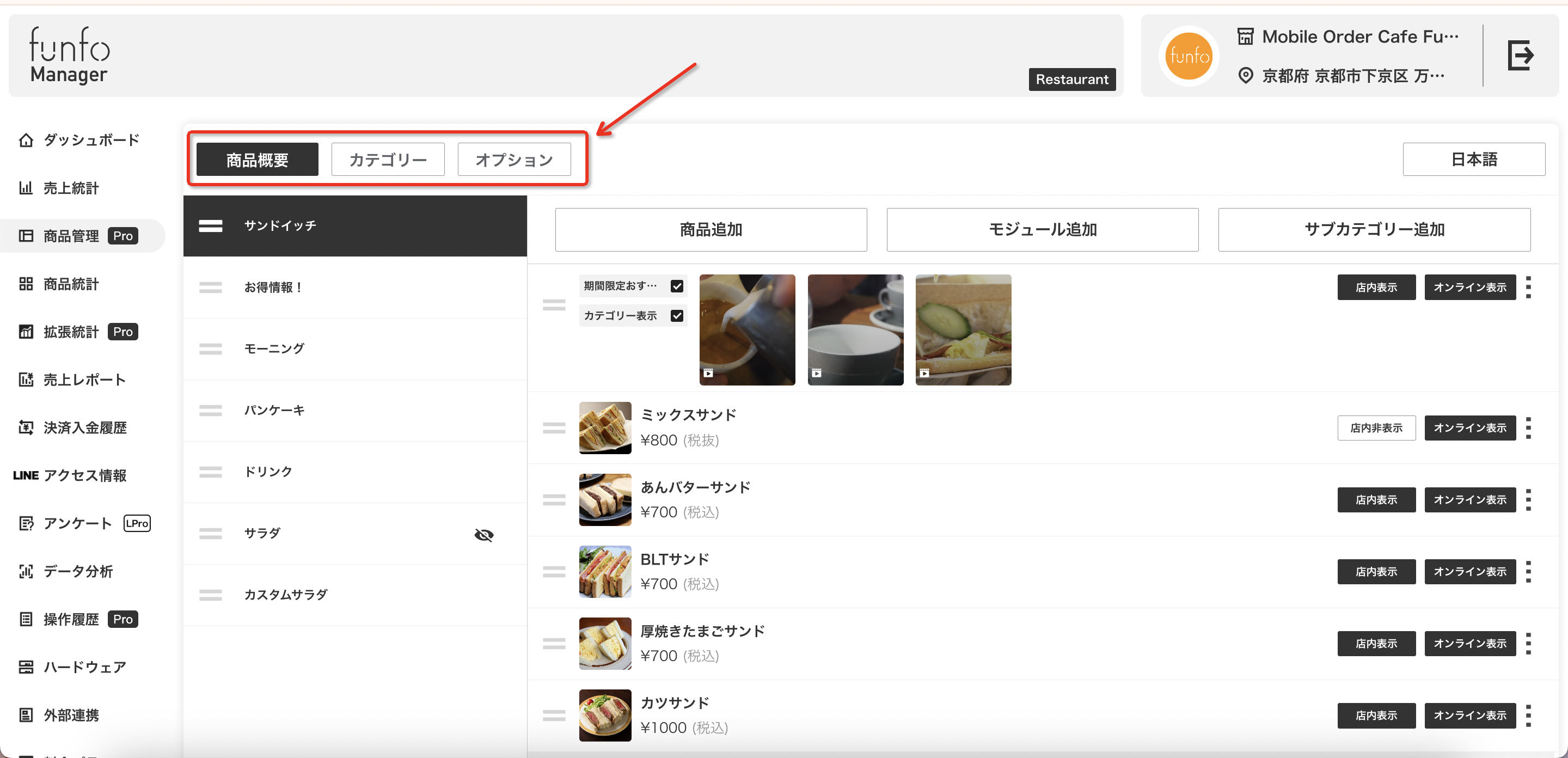Screen dimensions: 1568x758
Task: Click the BLTサンド product name
Action: (x=675, y=559)
